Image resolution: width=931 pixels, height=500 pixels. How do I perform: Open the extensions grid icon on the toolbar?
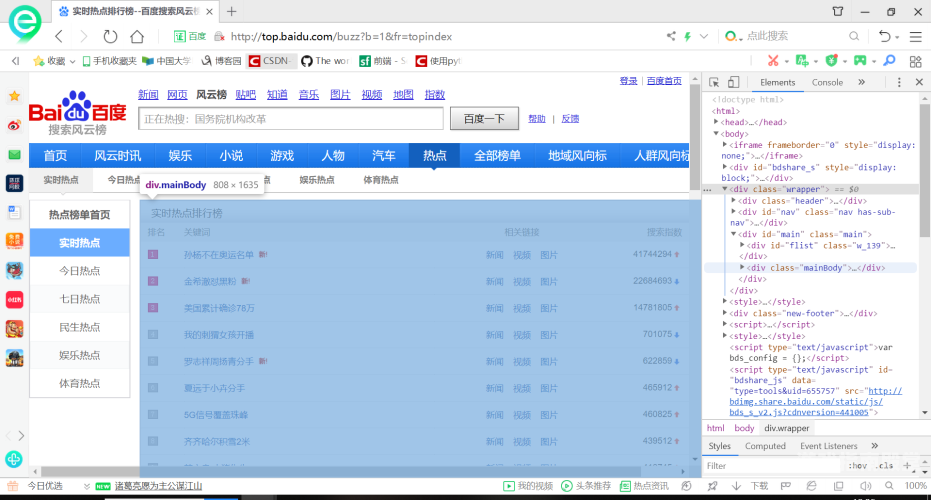[x=916, y=61]
